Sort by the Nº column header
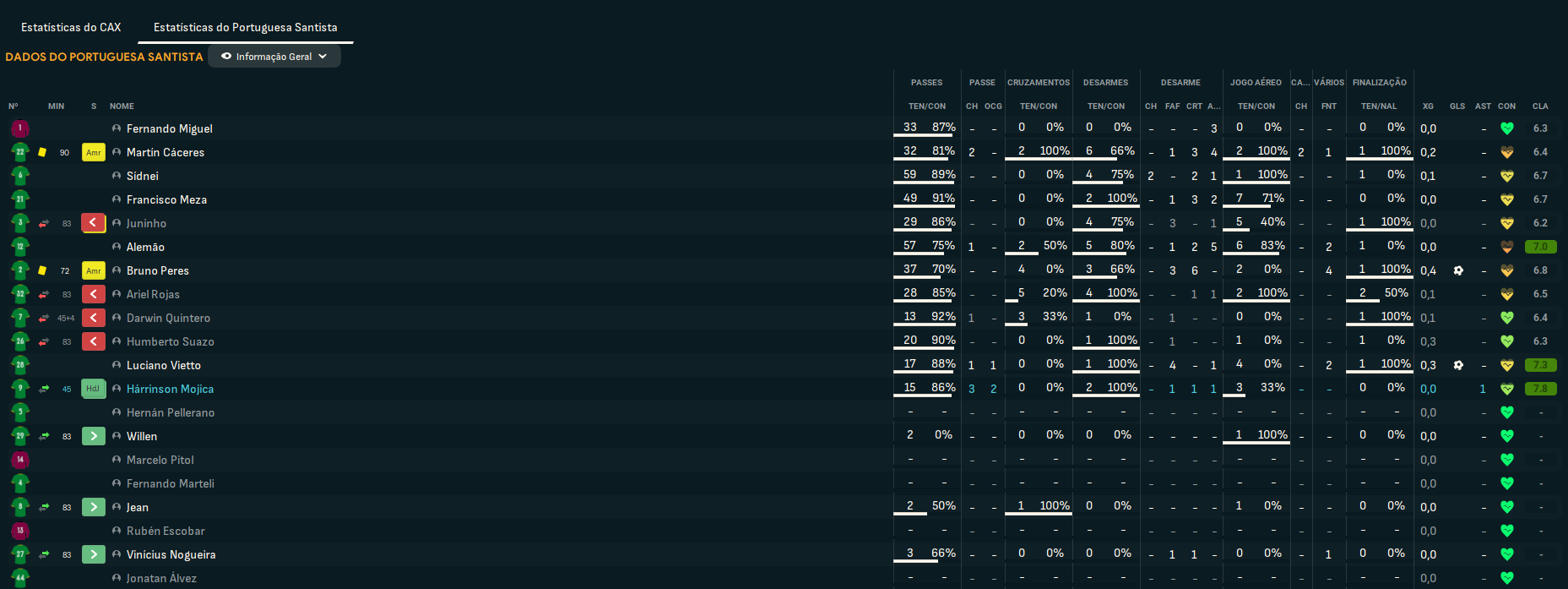This screenshot has width=1568, height=589. pos(13,106)
